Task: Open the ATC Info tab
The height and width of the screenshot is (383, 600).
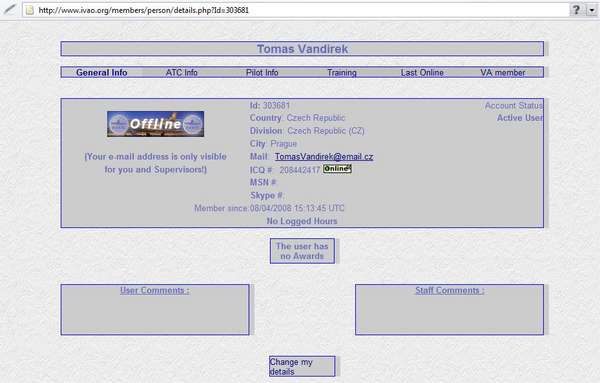Action: point(182,72)
